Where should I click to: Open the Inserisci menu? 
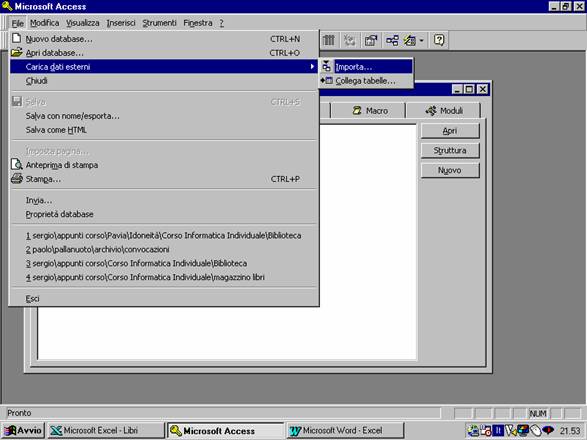pyautogui.click(x=121, y=23)
